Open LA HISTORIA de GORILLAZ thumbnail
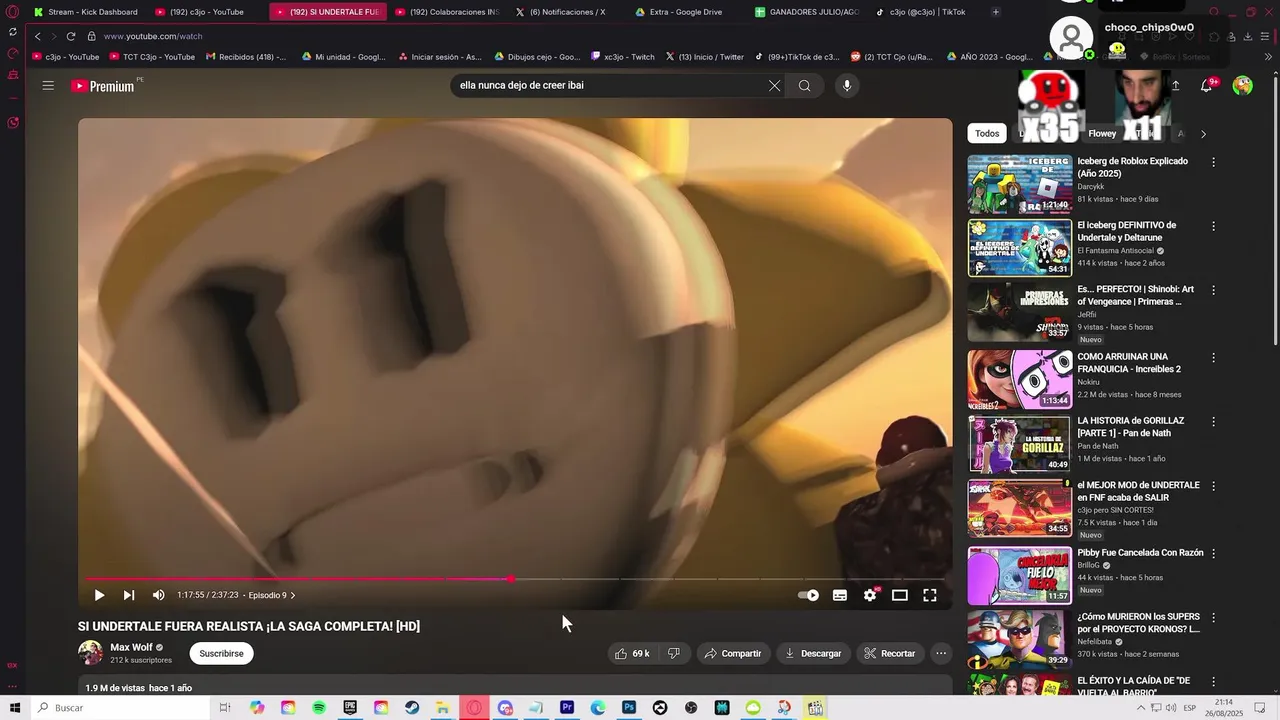The image size is (1280, 720). pos(1019,443)
